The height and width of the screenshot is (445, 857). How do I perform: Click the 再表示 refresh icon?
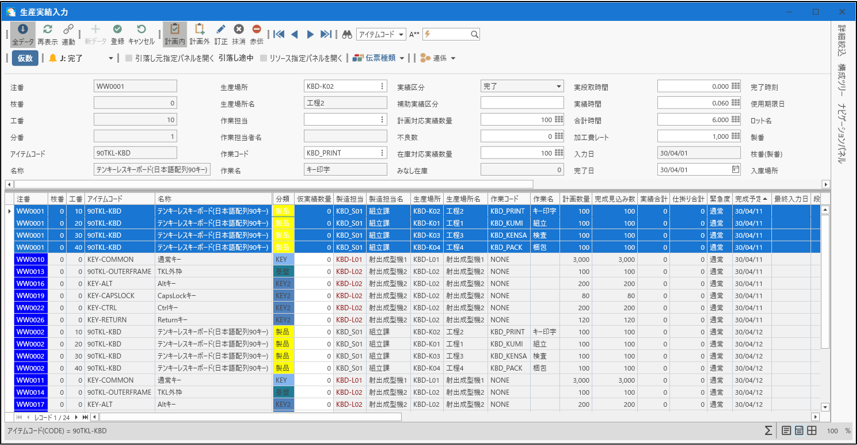click(47, 34)
